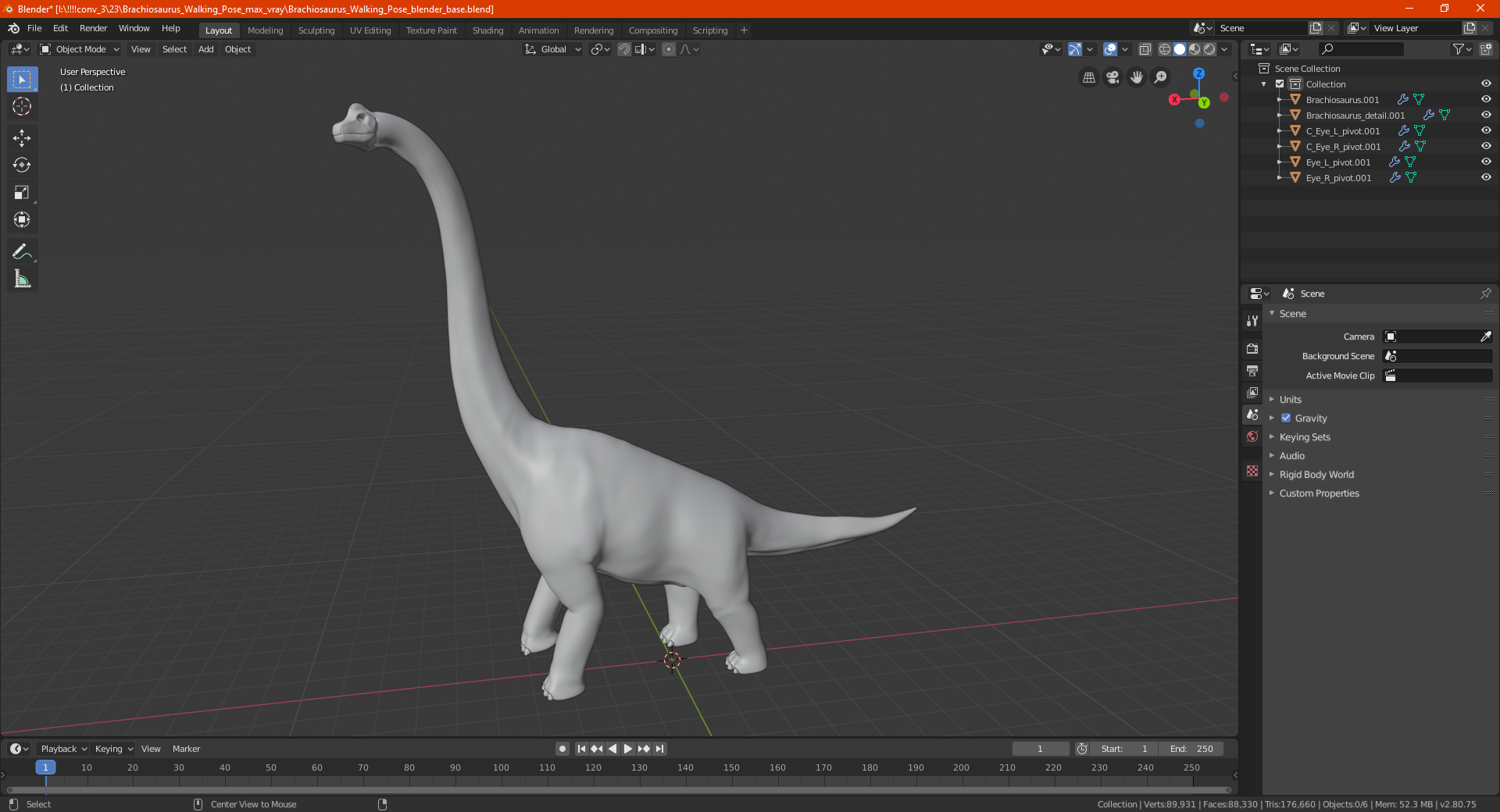Switch to the Sculpting workspace tab
Viewport: 1500px width, 812px height.
point(316,30)
